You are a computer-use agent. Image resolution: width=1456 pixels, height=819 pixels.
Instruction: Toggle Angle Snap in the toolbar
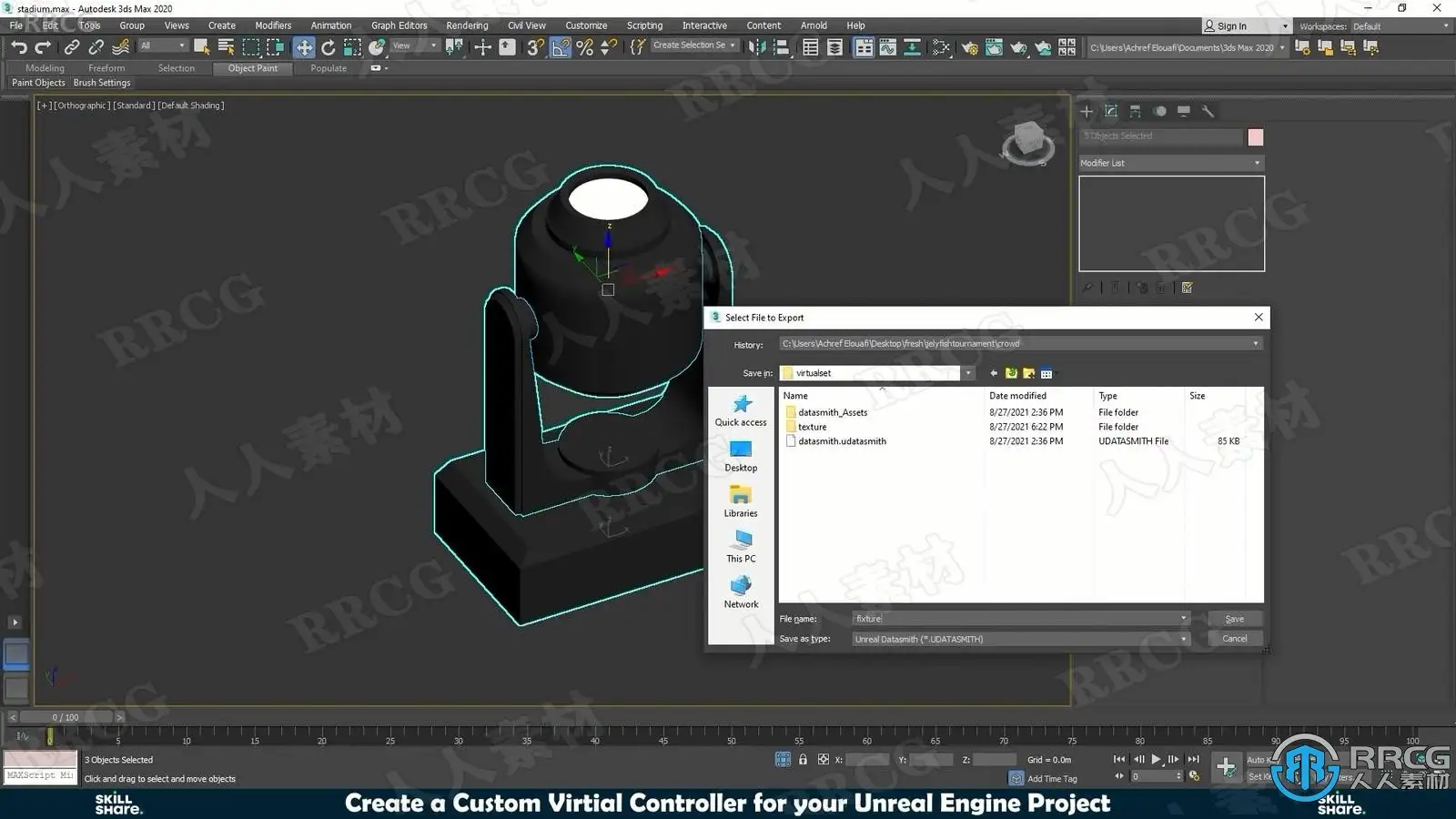click(x=561, y=47)
